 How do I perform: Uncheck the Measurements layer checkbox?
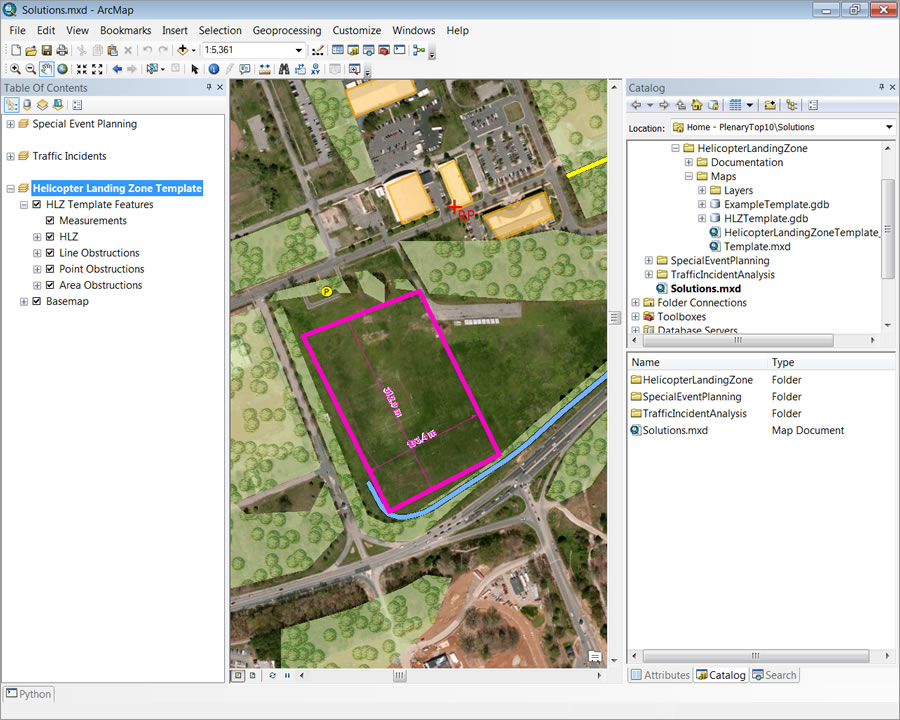coord(50,221)
